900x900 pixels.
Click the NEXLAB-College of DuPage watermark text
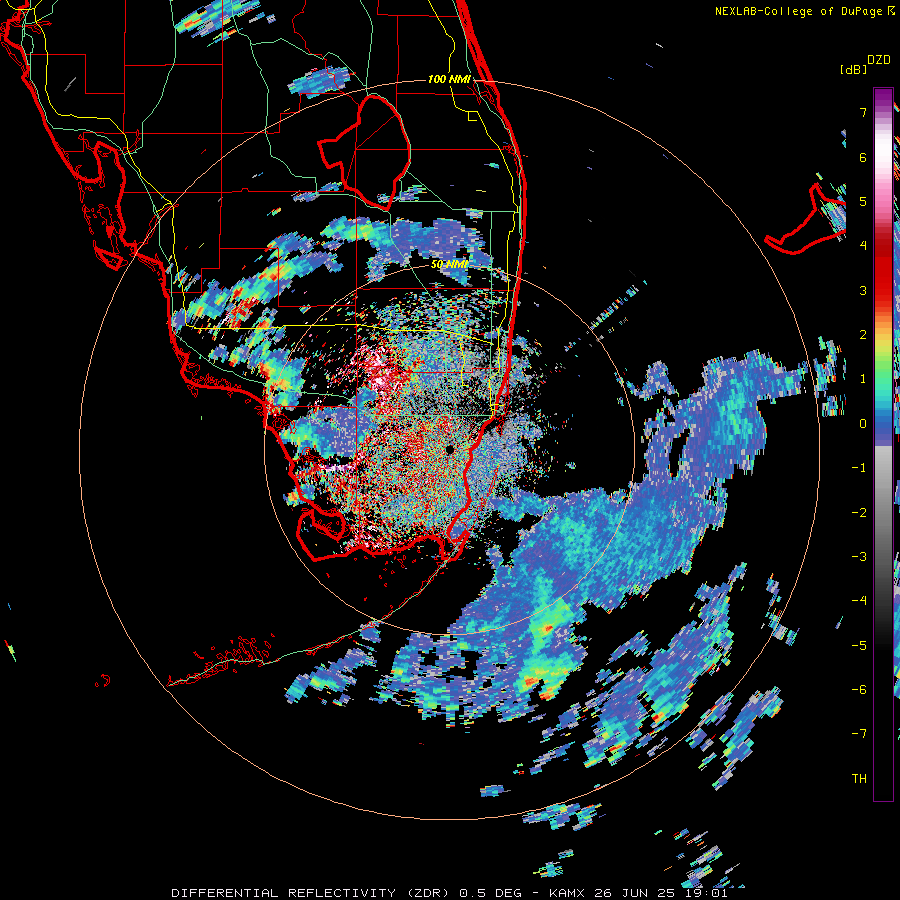point(804,11)
